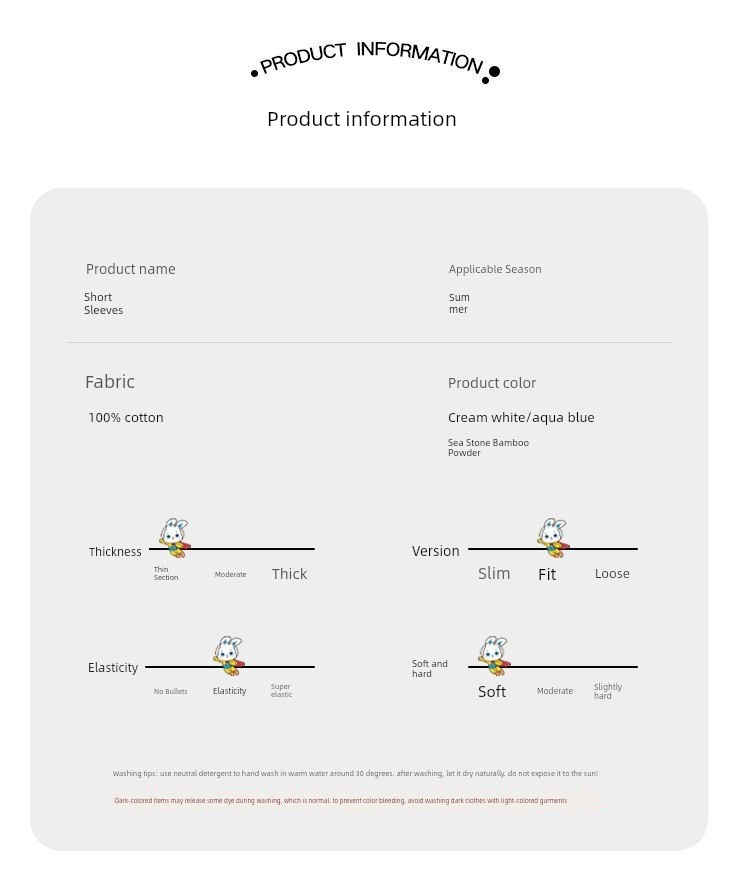This screenshot has width=750, height=894.
Task: Click the Cream white/aqua blue color text
Action: (521, 417)
